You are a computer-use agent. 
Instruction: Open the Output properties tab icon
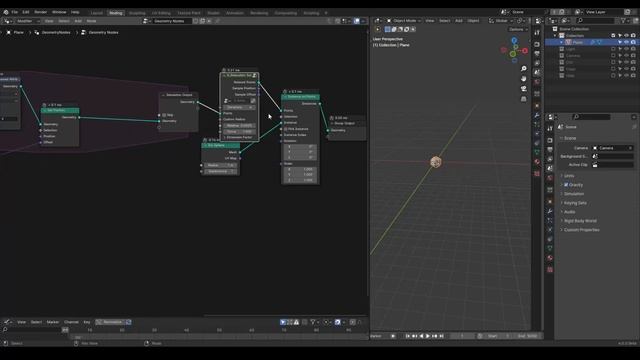550,150
